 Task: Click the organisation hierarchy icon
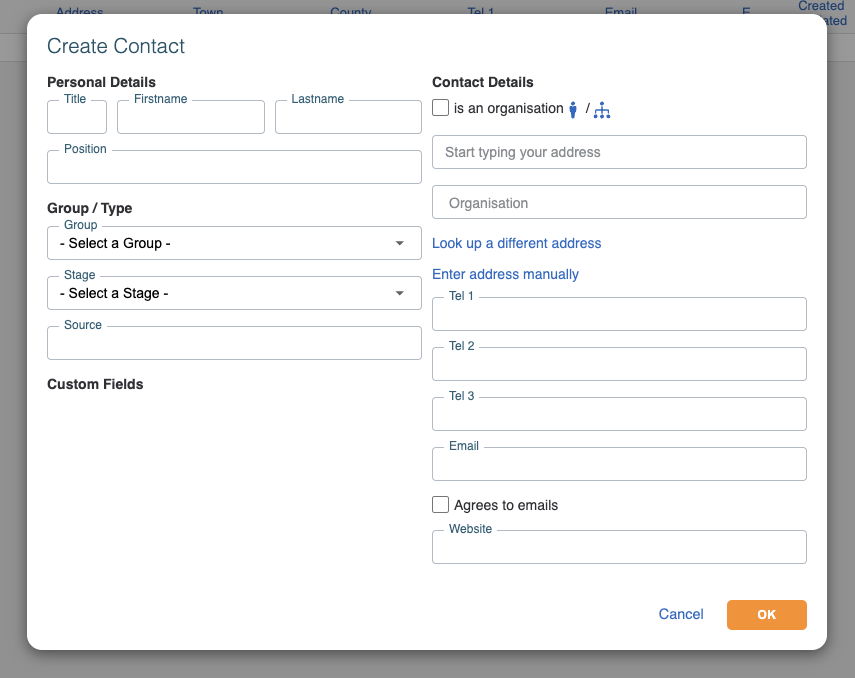click(601, 110)
